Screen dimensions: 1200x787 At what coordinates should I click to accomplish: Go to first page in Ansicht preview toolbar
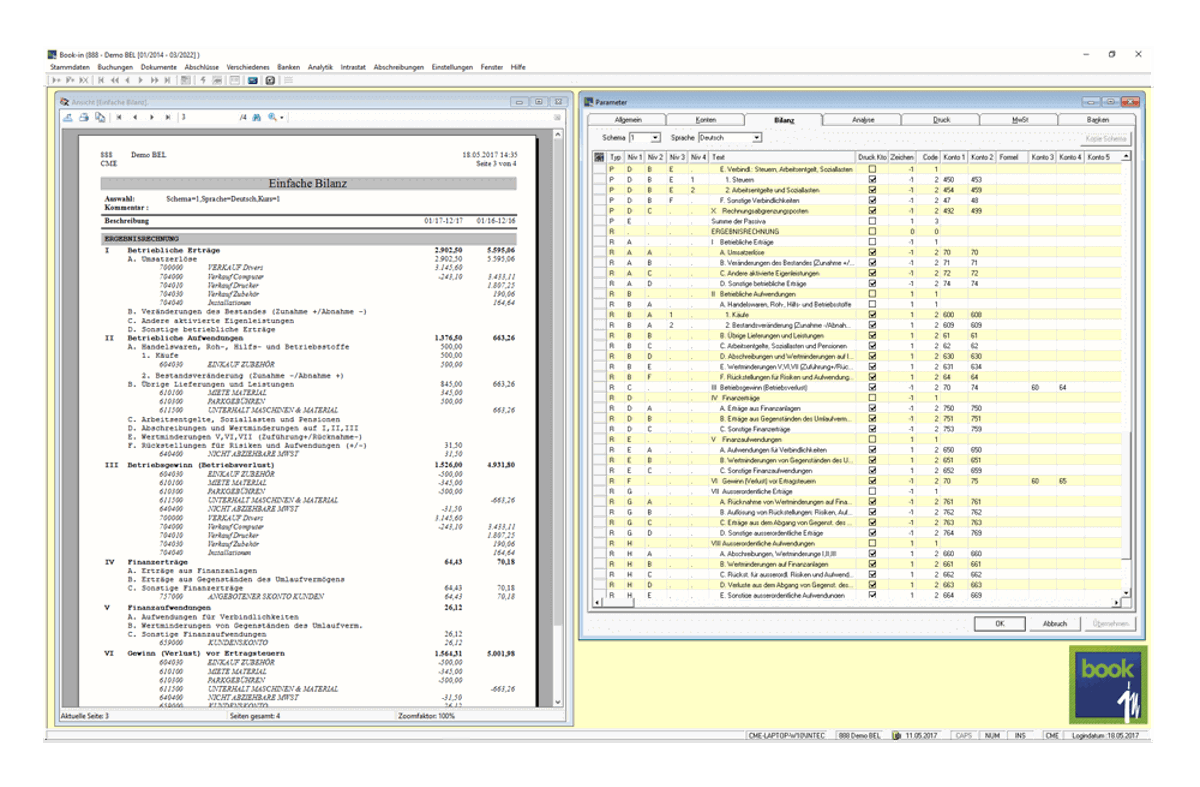click(x=119, y=117)
